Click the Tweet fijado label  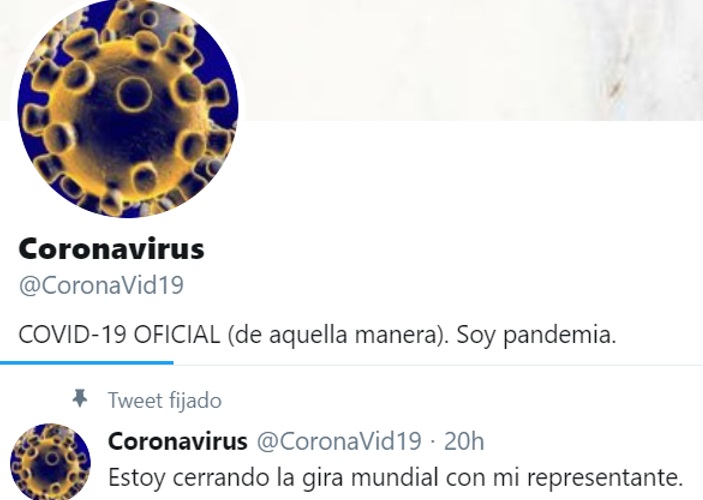coord(165,400)
